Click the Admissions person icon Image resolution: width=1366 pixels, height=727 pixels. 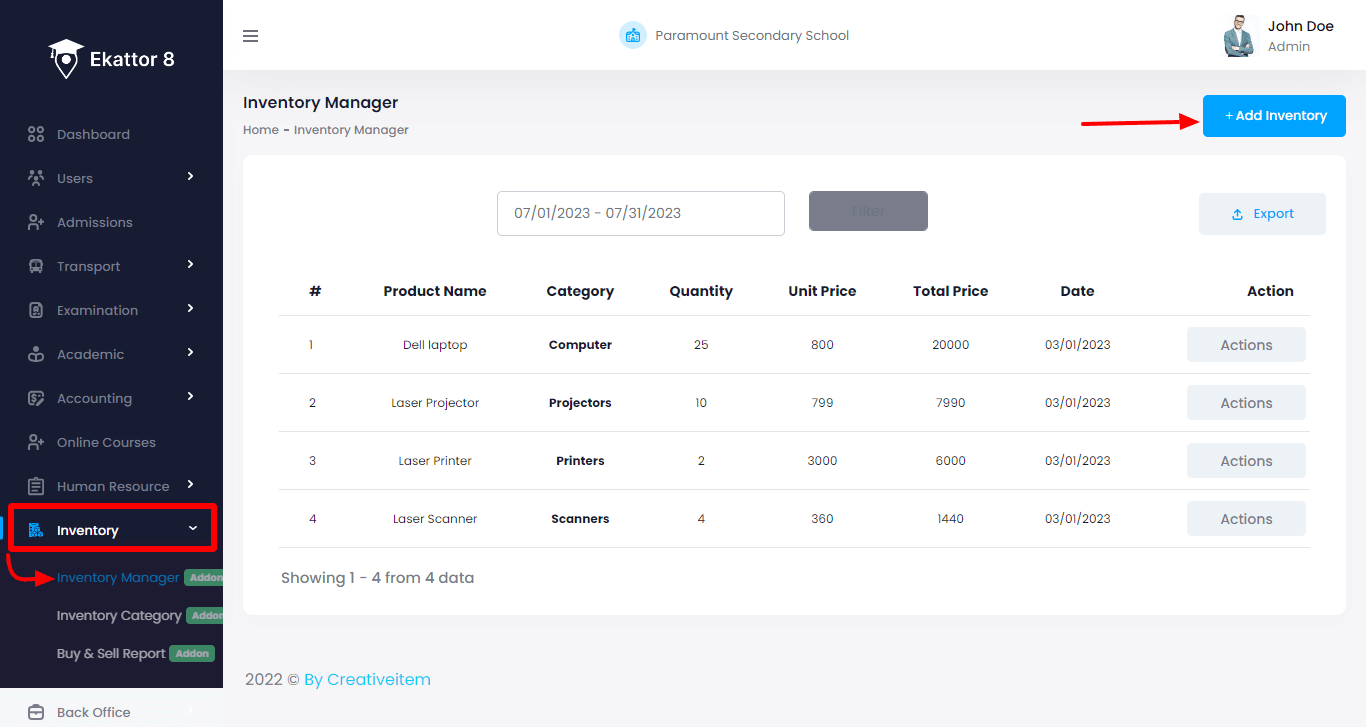pos(36,222)
